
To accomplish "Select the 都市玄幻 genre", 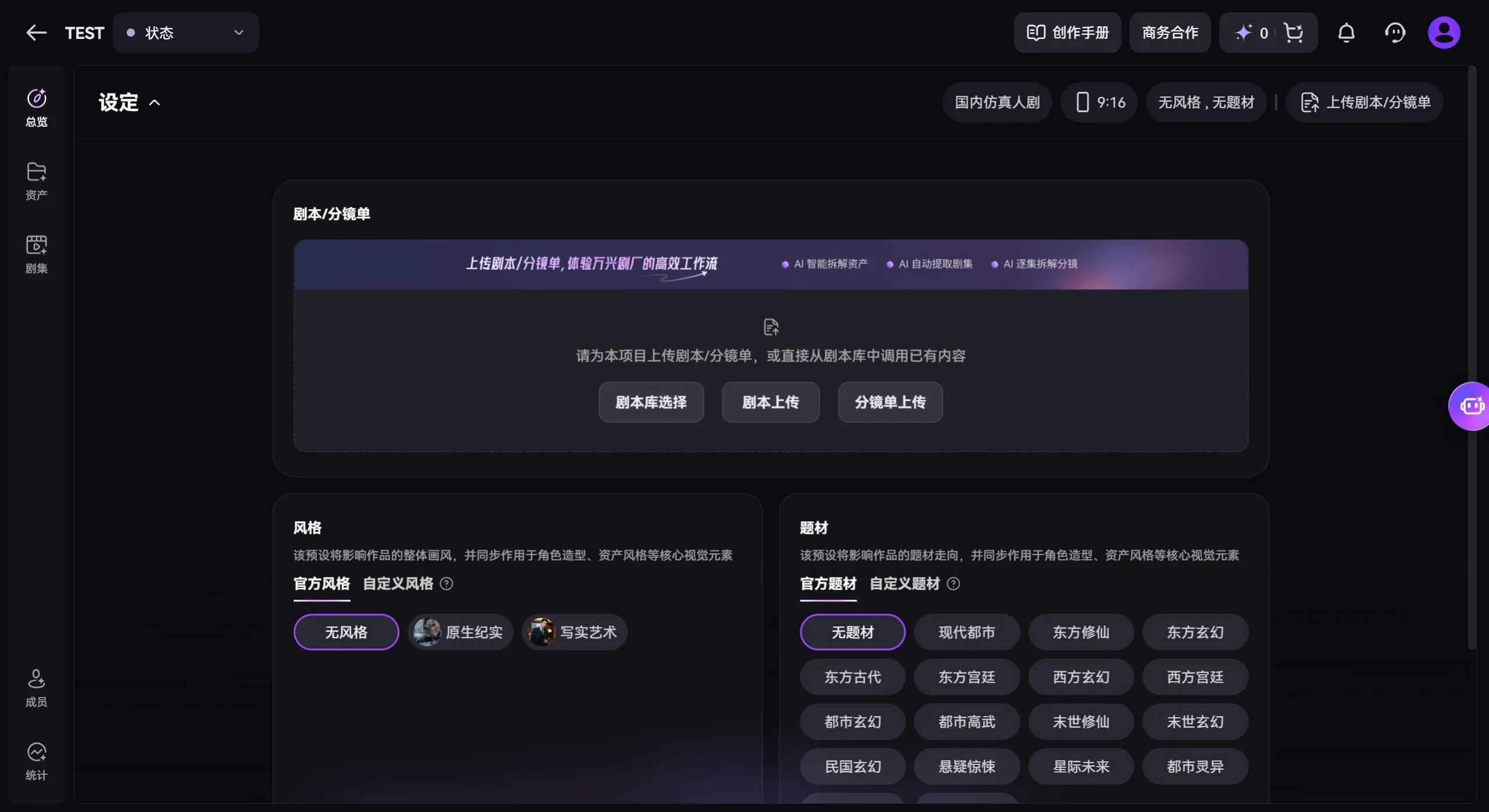I will click(x=853, y=722).
